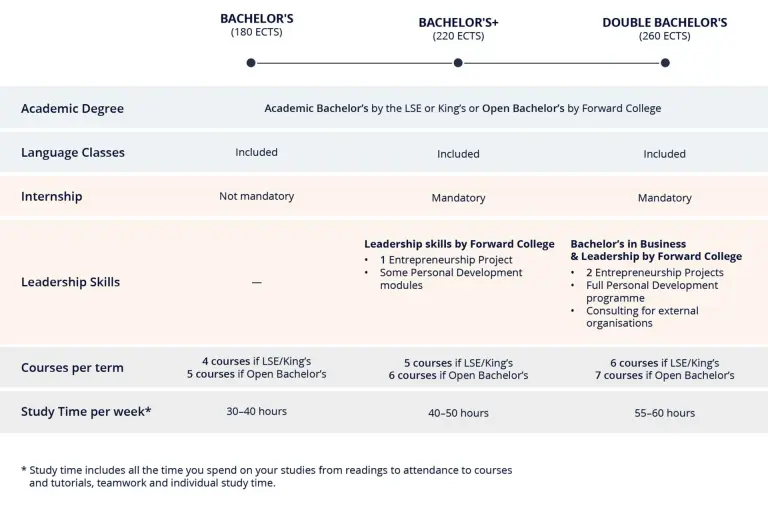Click the Study Time per week label
This screenshot has height=512, width=768.
[x=86, y=412]
